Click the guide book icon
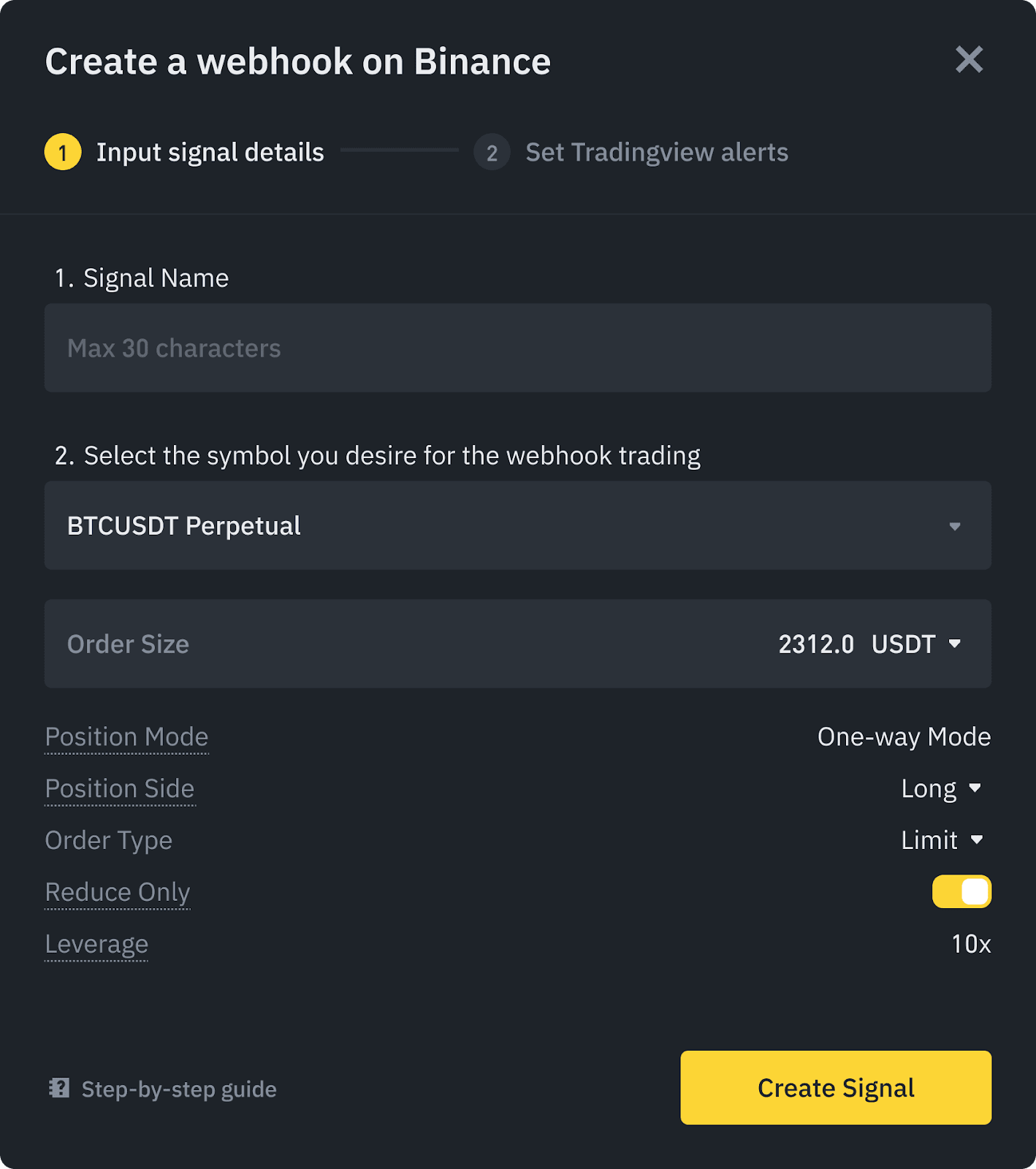 (59, 1089)
